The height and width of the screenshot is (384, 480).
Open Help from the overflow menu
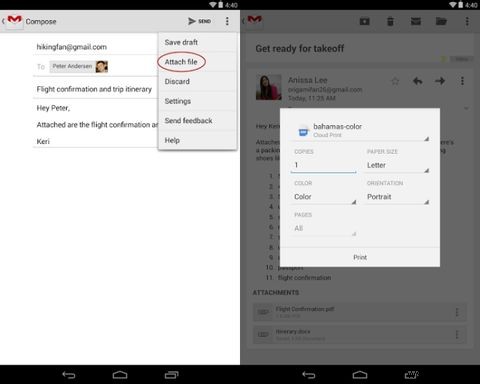[197, 140]
